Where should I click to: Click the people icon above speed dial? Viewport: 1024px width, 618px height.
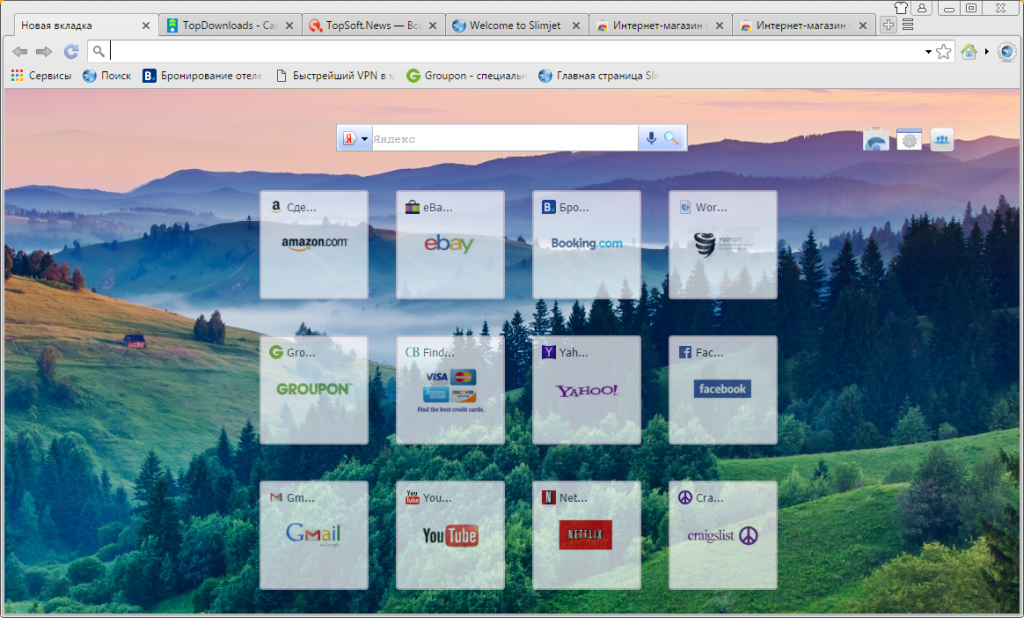[942, 139]
